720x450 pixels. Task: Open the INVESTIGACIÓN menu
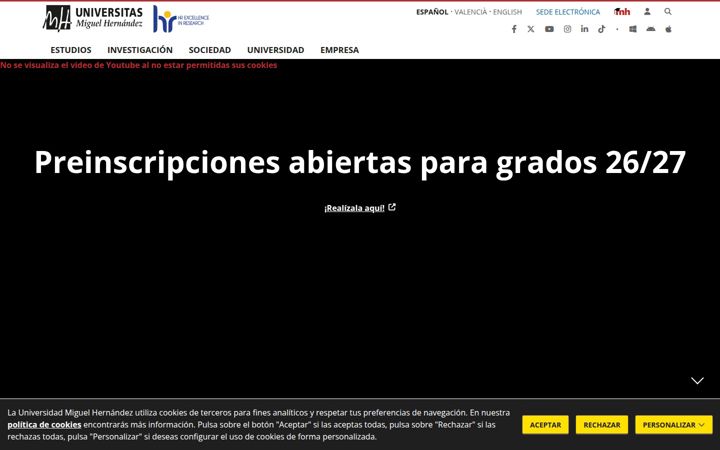click(140, 50)
